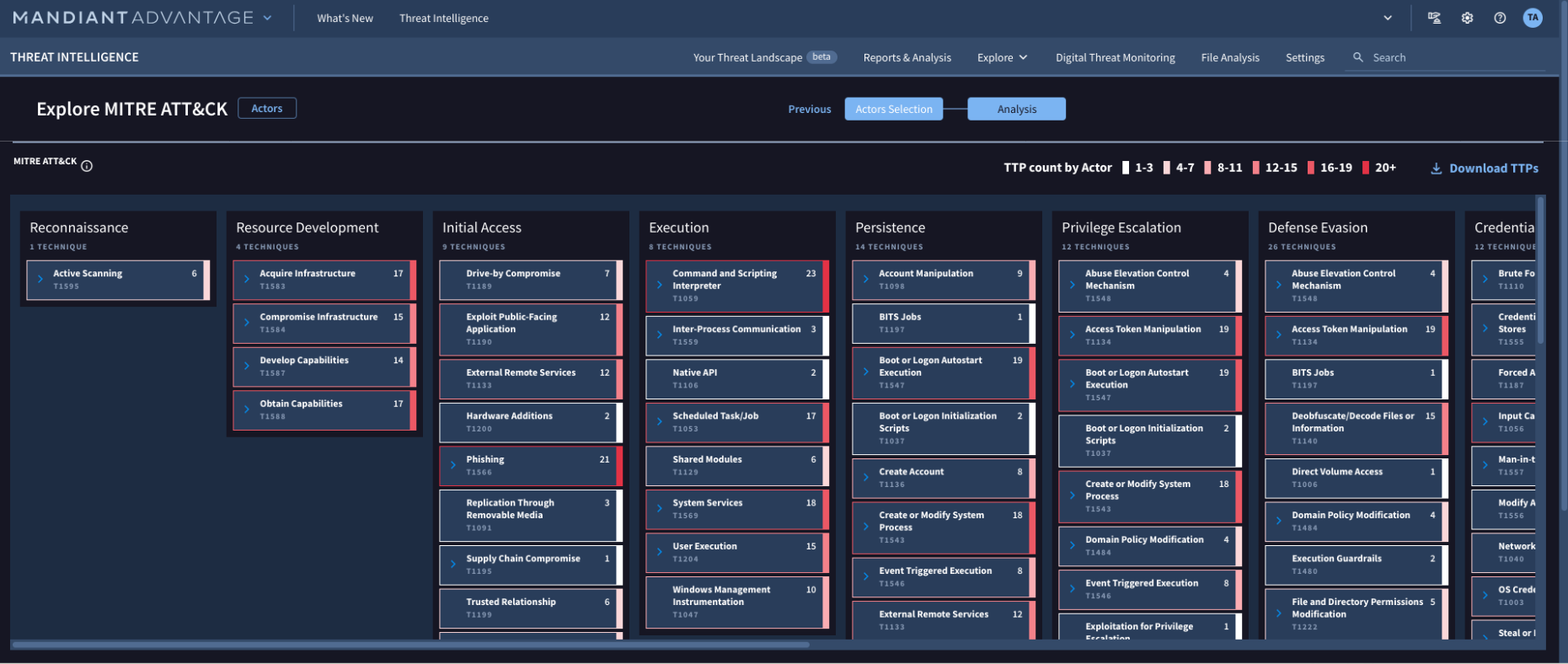Expand the Phishing technique chevron
Viewport: 1568px width, 664px height.
453,464
